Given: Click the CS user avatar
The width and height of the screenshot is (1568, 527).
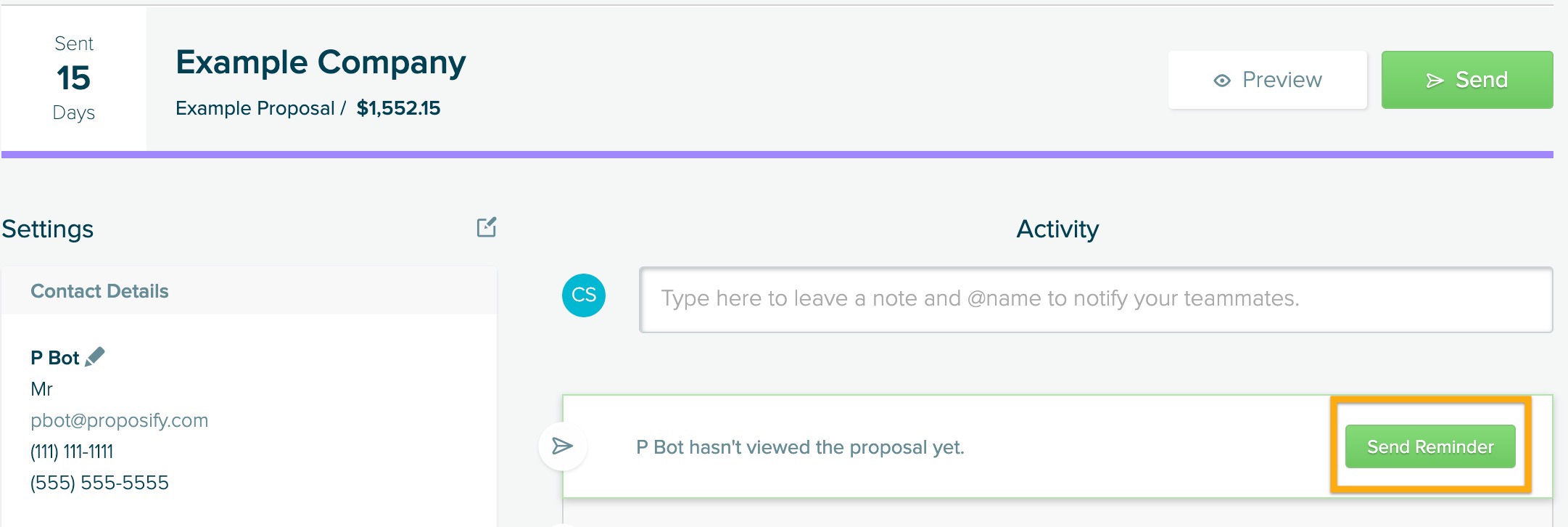Looking at the screenshot, I should click(584, 295).
